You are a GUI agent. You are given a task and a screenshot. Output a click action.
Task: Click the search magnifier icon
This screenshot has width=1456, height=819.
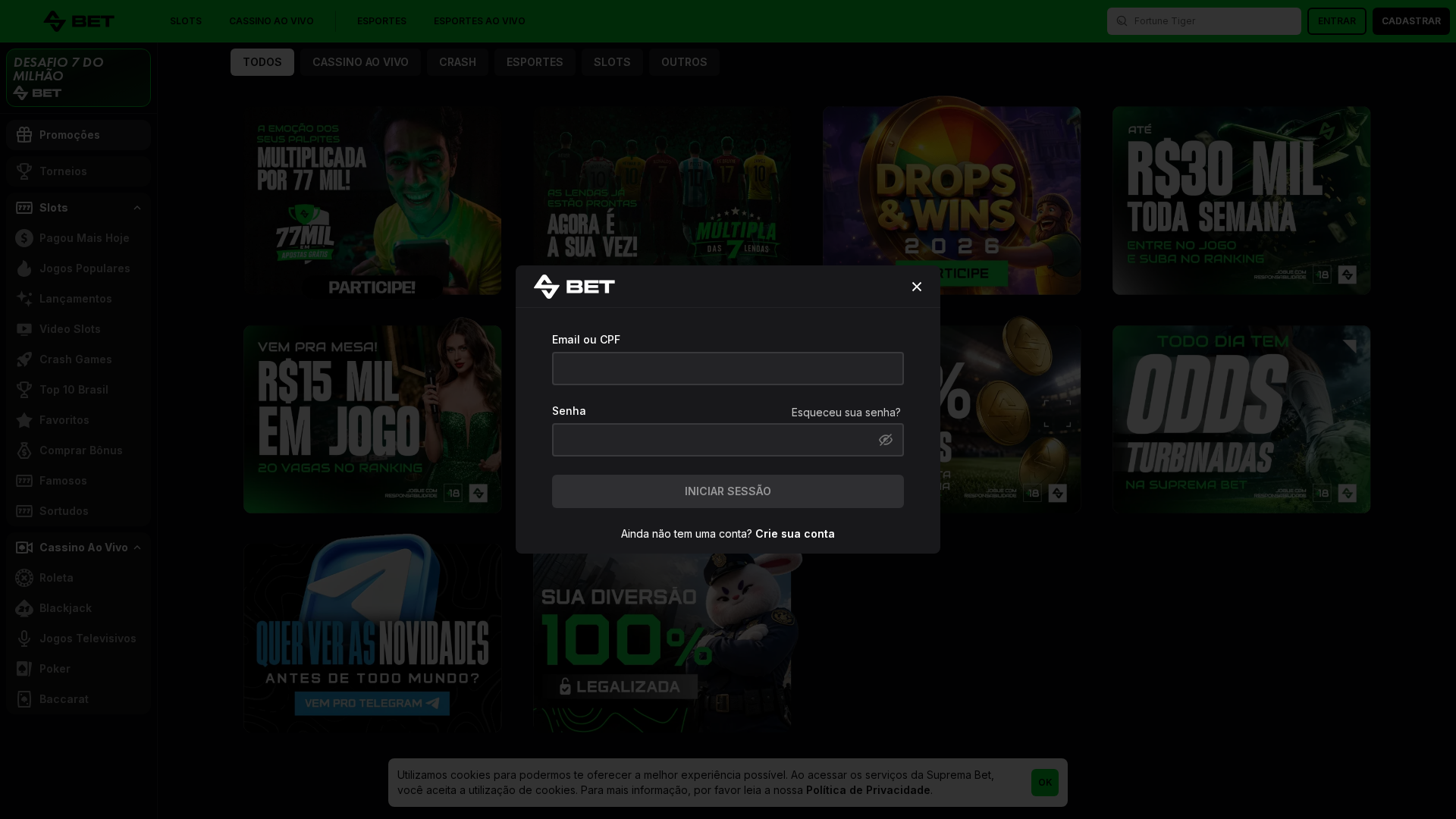pyautogui.click(x=1122, y=21)
